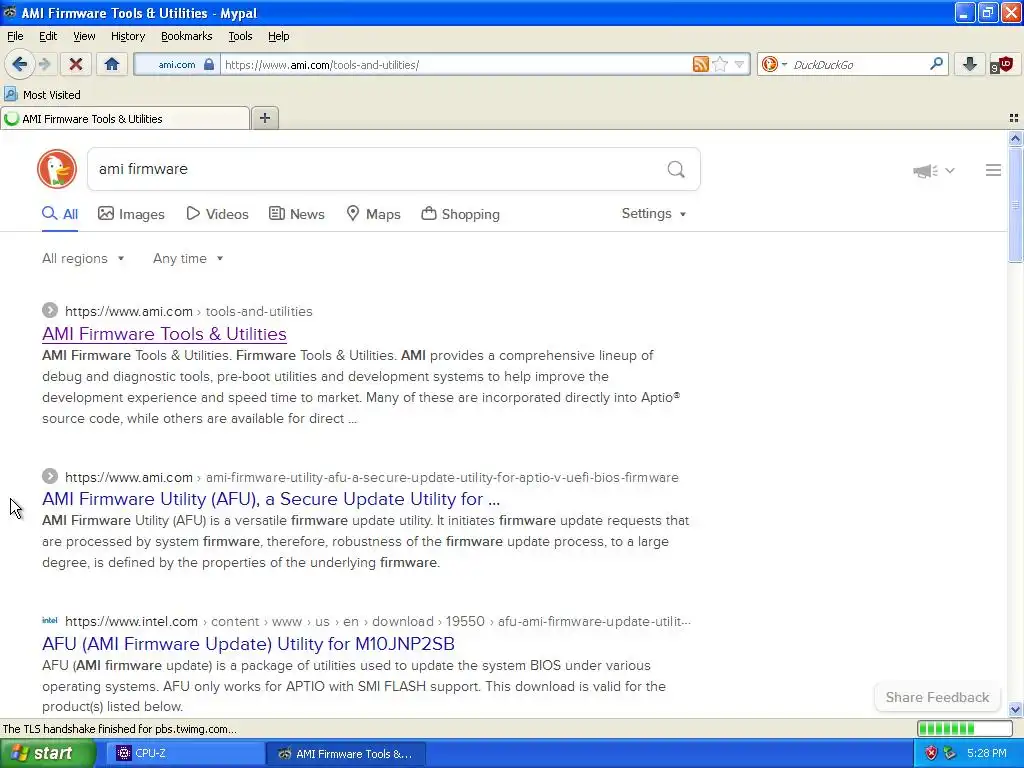Click the 5:28 PM system clock
1024x768 pixels.
[x=987, y=753]
